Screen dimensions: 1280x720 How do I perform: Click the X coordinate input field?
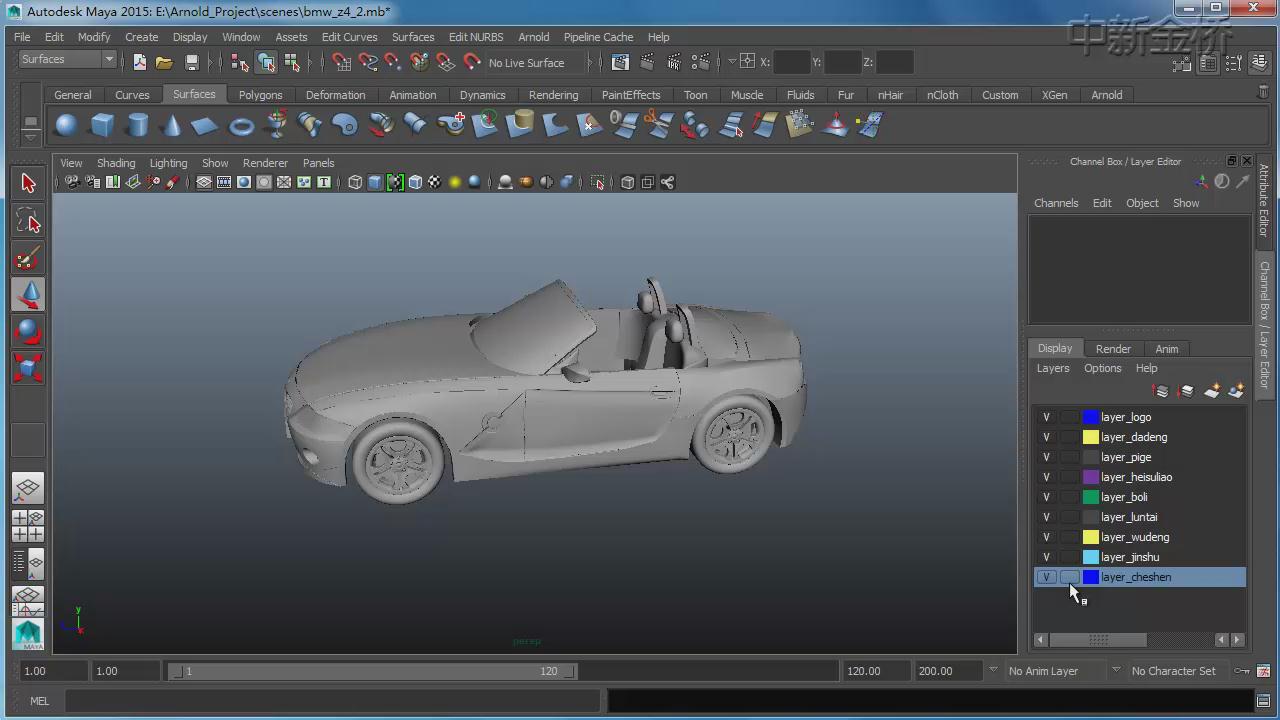[x=791, y=62]
